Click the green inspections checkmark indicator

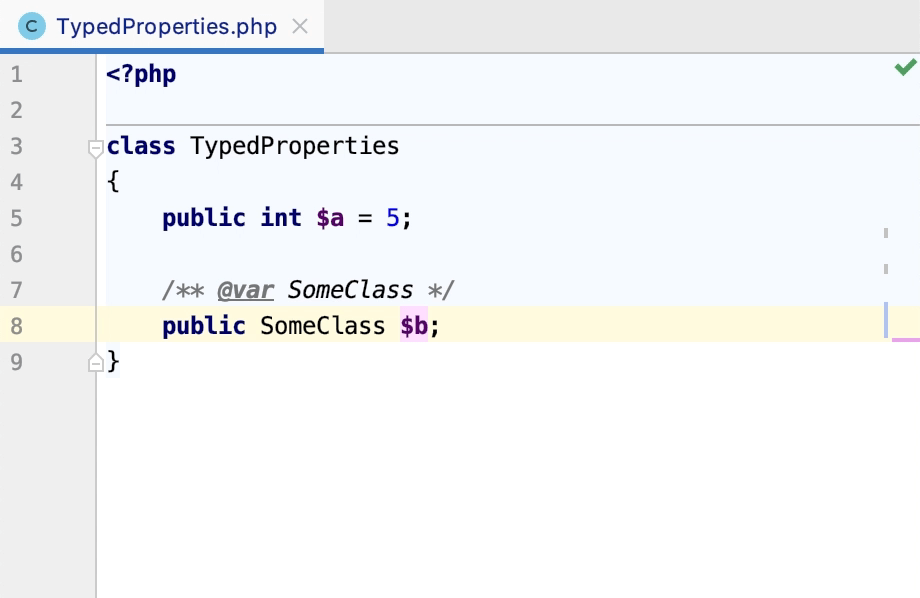905,66
